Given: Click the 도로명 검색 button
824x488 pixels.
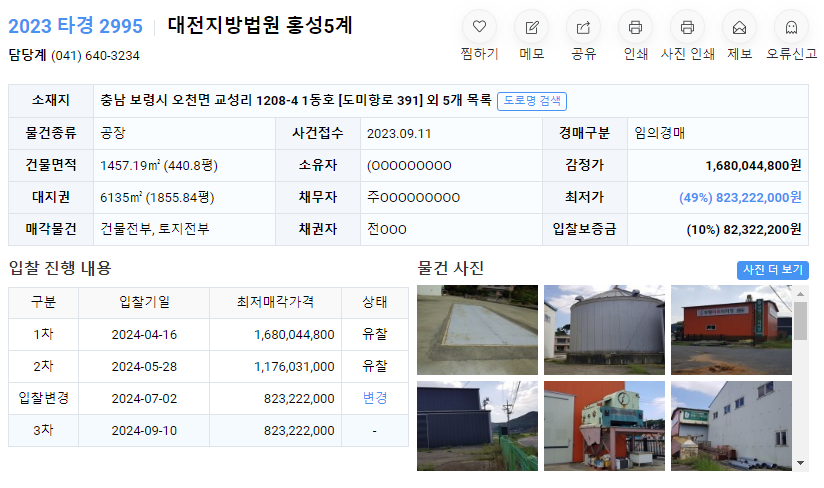Looking at the screenshot, I should pos(532,101).
